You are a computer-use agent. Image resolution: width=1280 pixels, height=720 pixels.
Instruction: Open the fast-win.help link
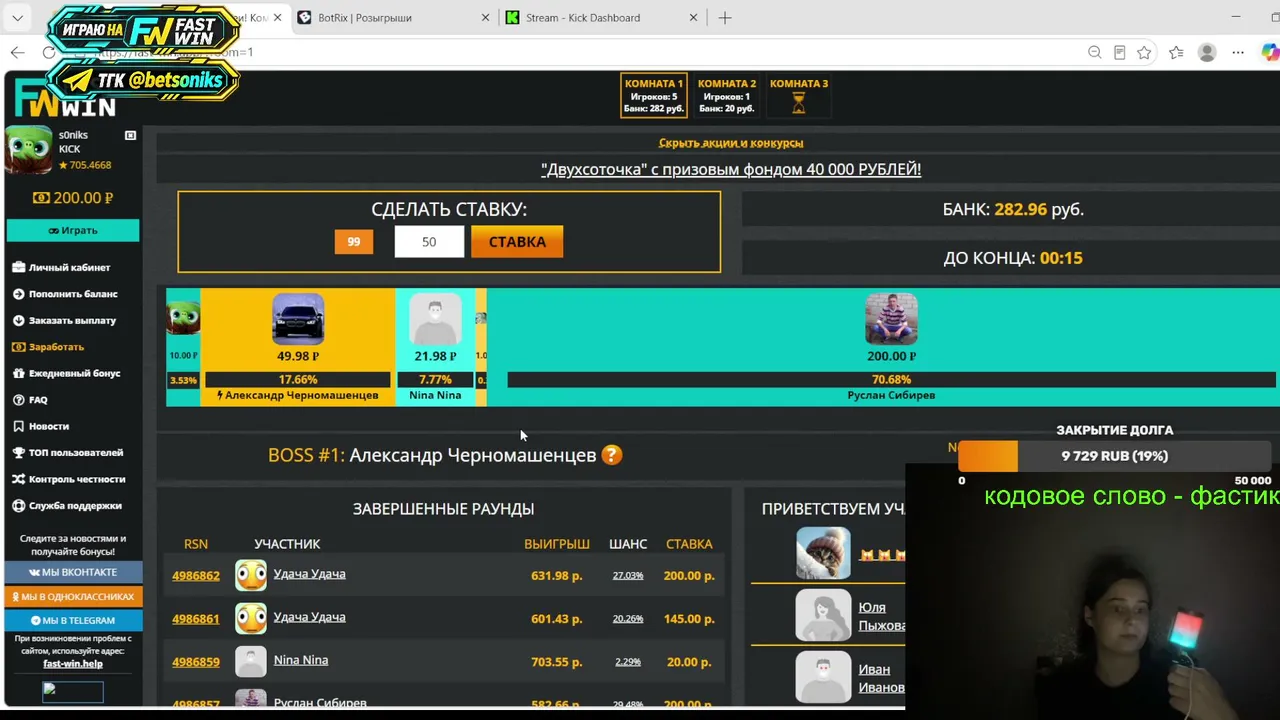click(73, 664)
